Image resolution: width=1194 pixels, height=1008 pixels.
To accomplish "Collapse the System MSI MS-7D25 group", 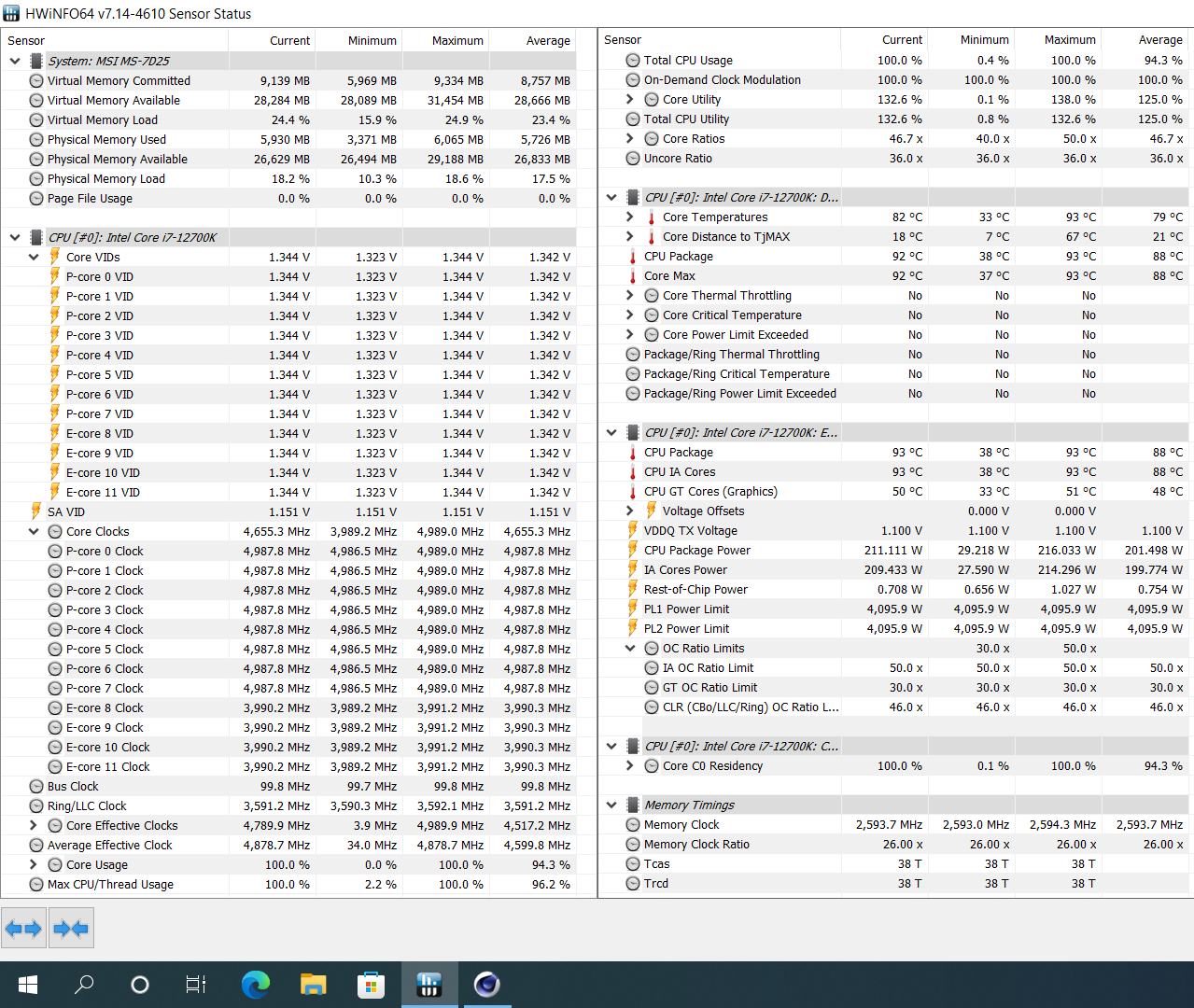I will 15,61.
